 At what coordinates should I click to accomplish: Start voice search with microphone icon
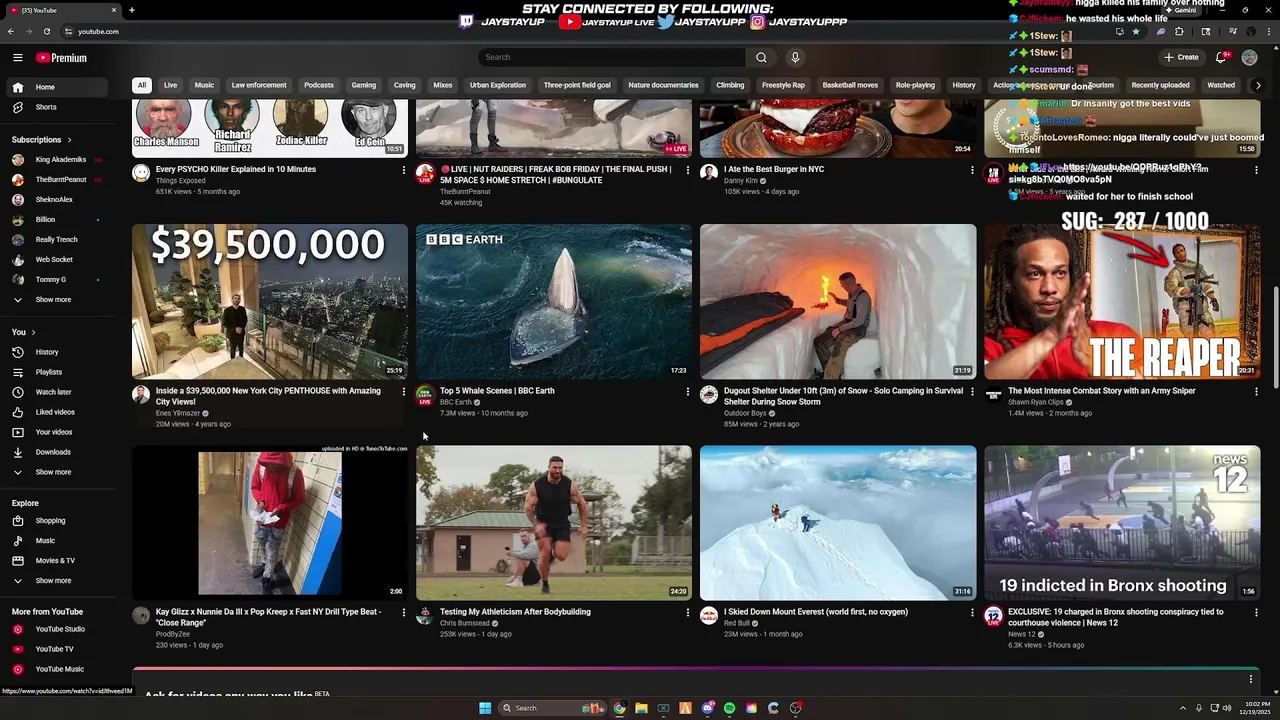click(795, 57)
